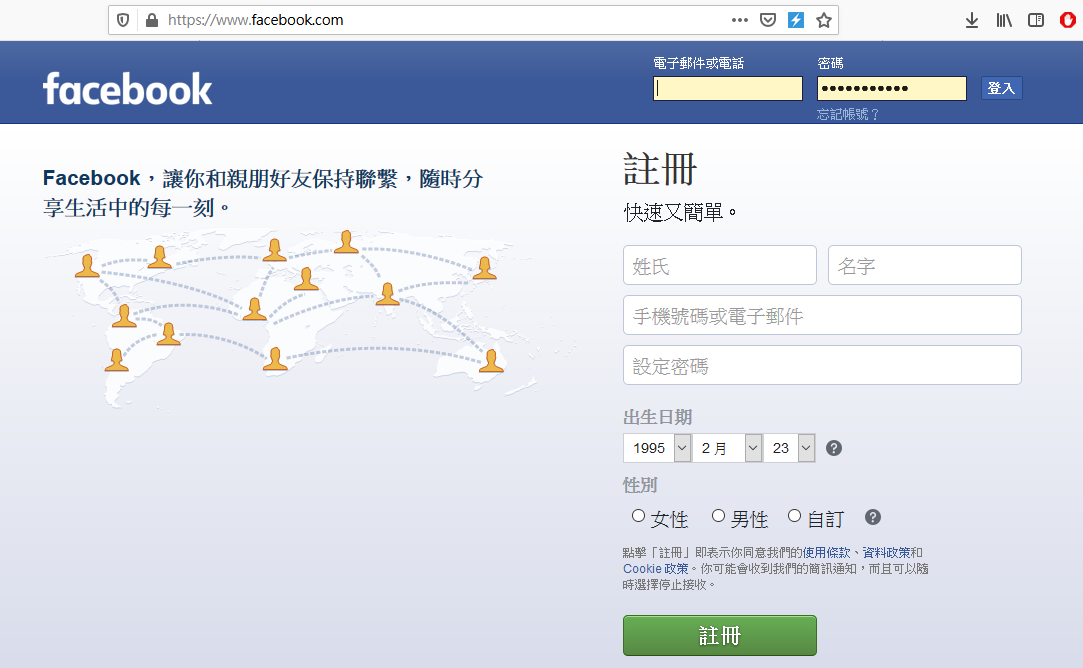The image size is (1083, 668).
Task: Focus the 電子郵件或電話 login field
Action: 728,88
